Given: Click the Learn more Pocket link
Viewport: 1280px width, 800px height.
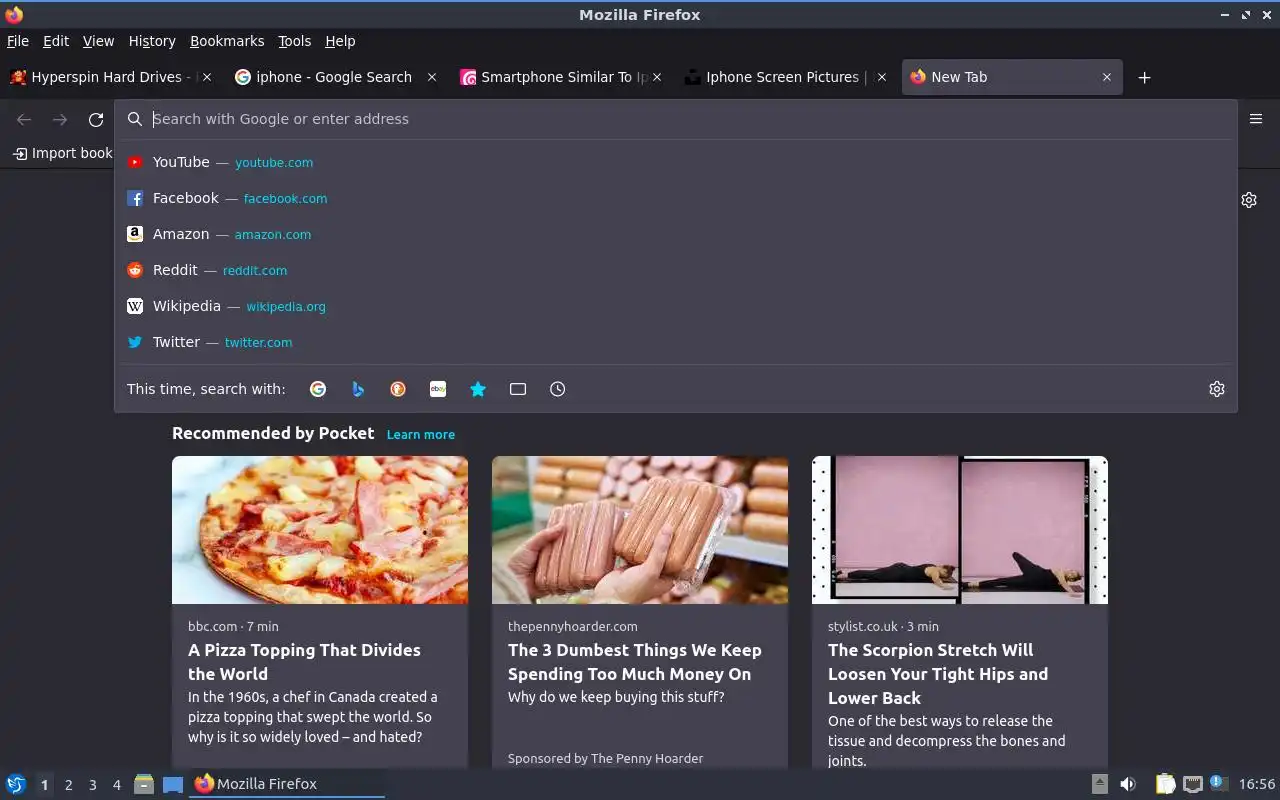Looking at the screenshot, I should click(x=421, y=435).
